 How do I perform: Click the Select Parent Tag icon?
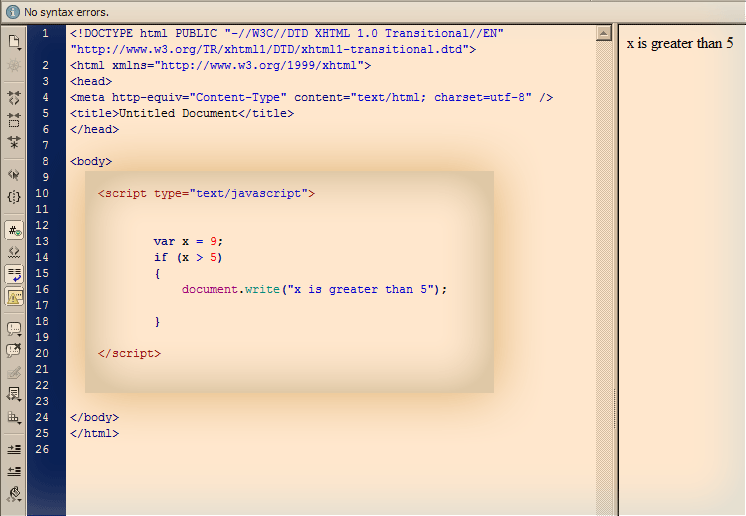14,175
